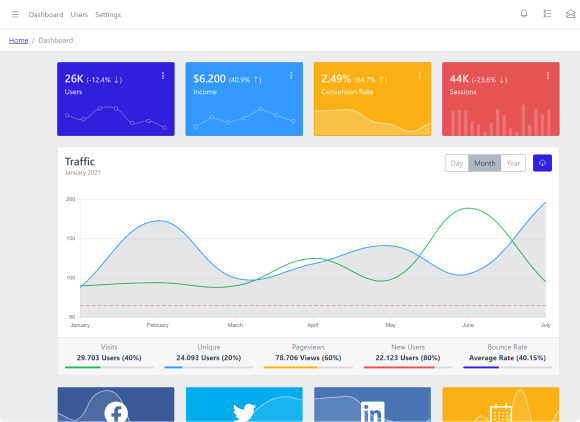Viewport: 580px width, 422px height.
Task: Click the Average Rate (40.15%) value
Action: [508, 358]
